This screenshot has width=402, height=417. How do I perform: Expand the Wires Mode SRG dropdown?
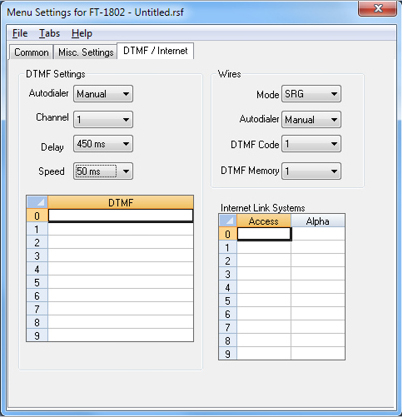tap(311, 94)
